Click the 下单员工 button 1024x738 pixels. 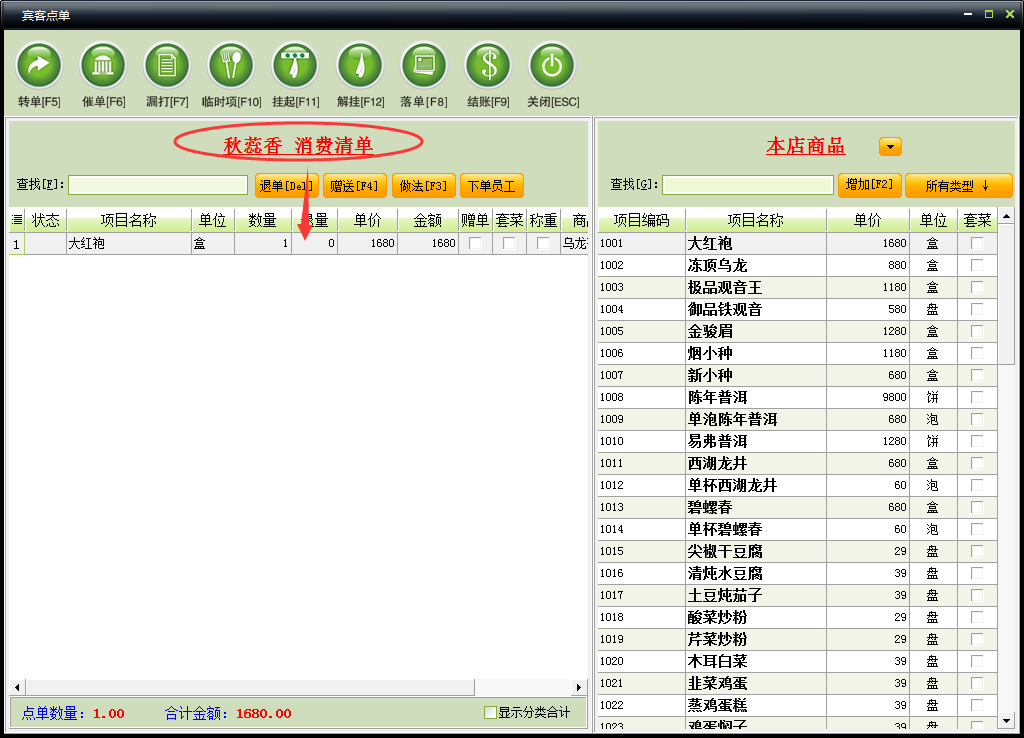click(x=492, y=186)
